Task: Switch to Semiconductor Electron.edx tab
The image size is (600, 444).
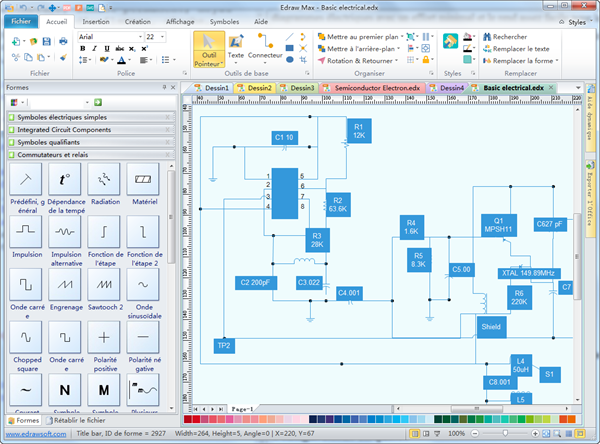Action: point(373,88)
